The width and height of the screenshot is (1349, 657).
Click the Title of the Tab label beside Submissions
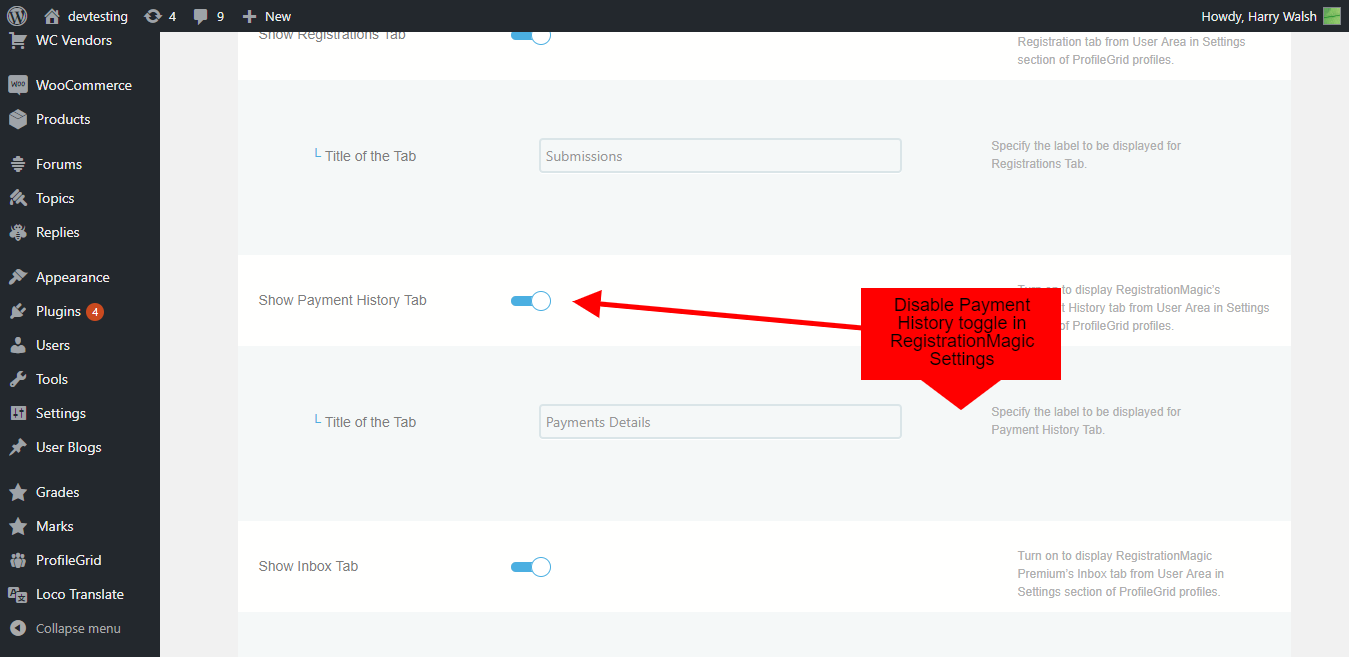tap(370, 156)
